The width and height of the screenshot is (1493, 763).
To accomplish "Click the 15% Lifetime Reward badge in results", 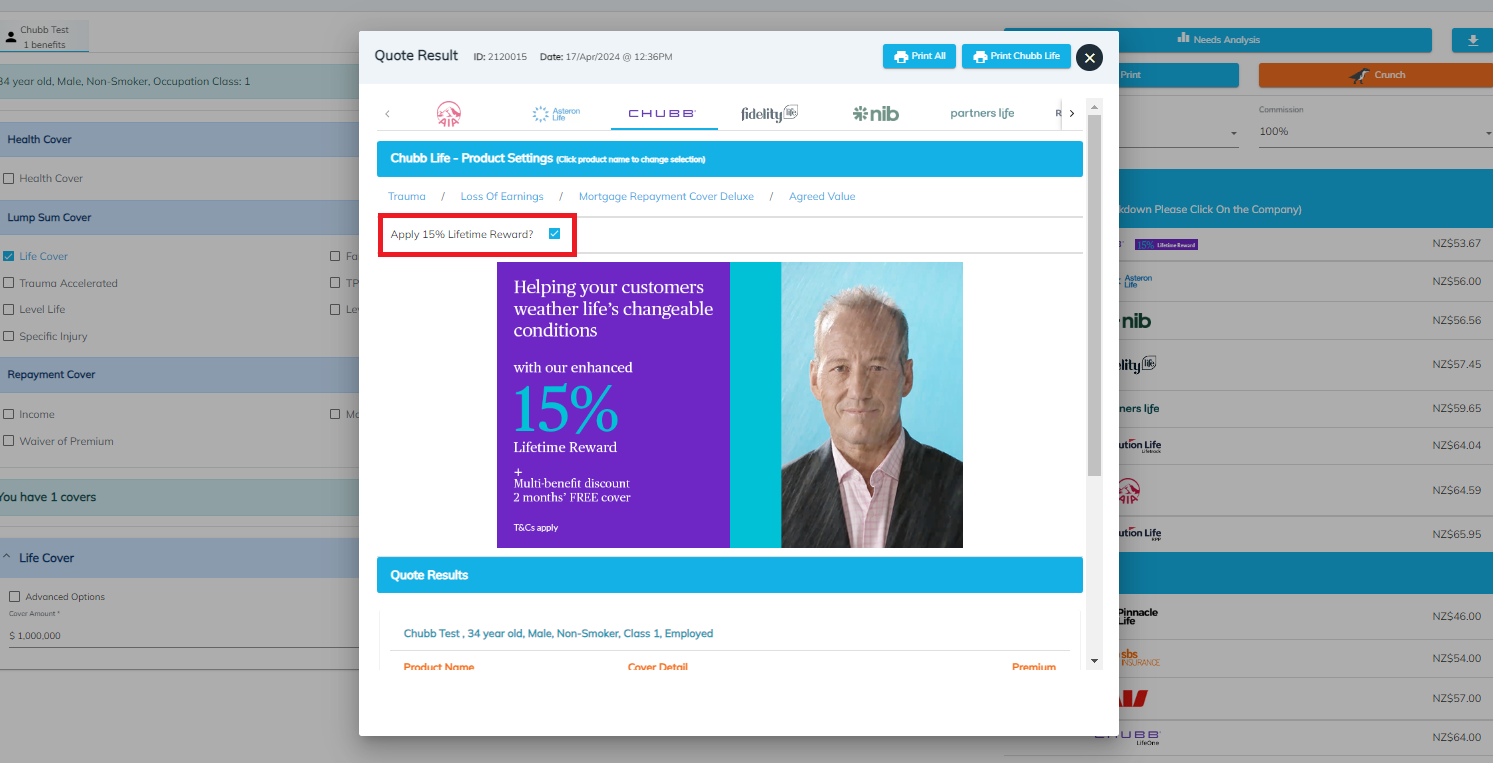I will tap(1166, 244).
